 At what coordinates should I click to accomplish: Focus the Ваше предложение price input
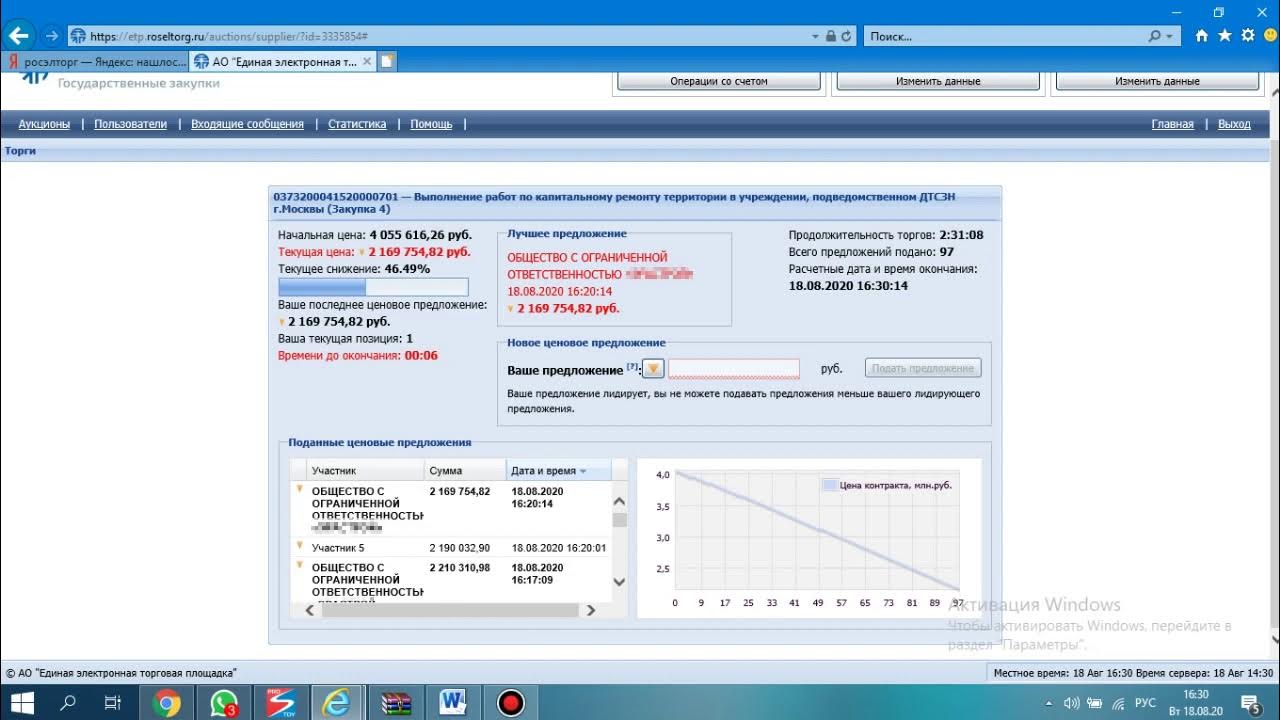coord(734,369)
